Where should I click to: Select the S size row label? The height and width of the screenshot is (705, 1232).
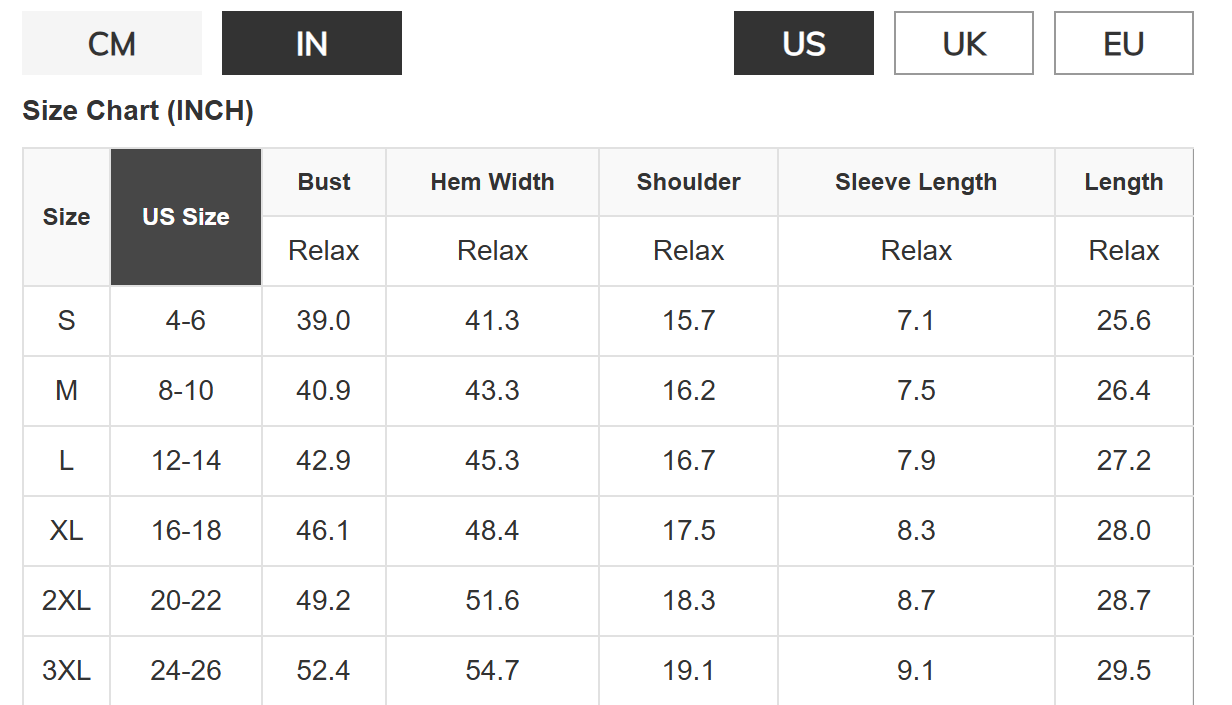67,321
